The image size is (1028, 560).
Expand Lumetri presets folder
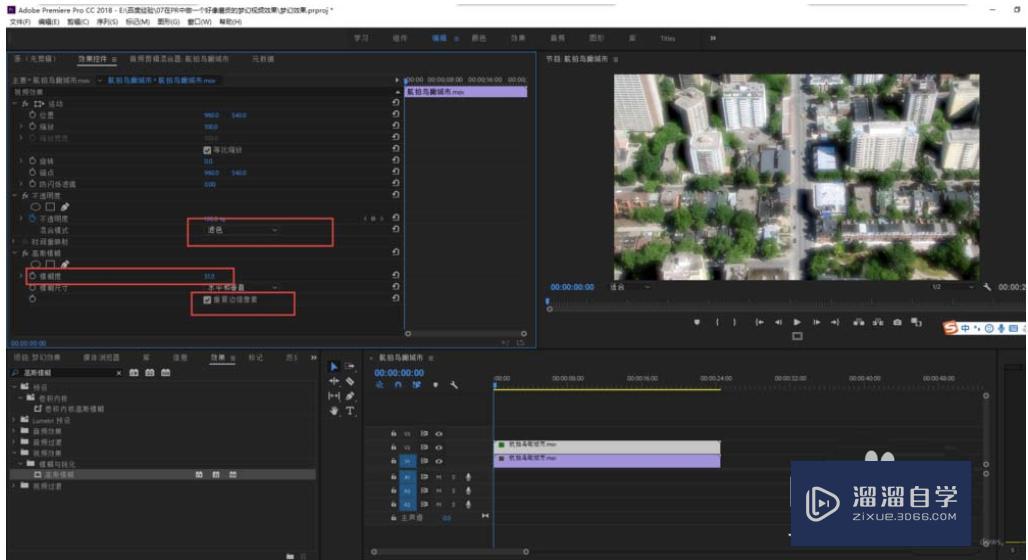click(15, 420)
